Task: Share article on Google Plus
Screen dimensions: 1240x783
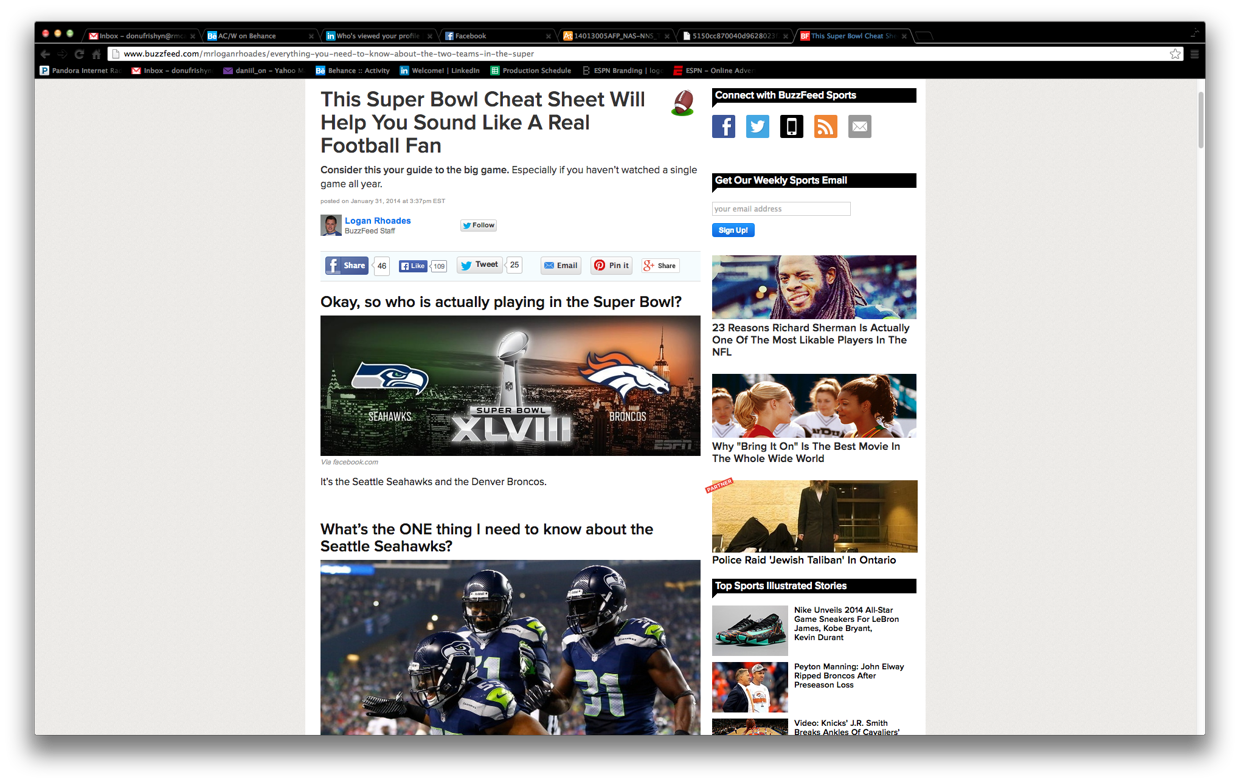Action: pos(660,266)
